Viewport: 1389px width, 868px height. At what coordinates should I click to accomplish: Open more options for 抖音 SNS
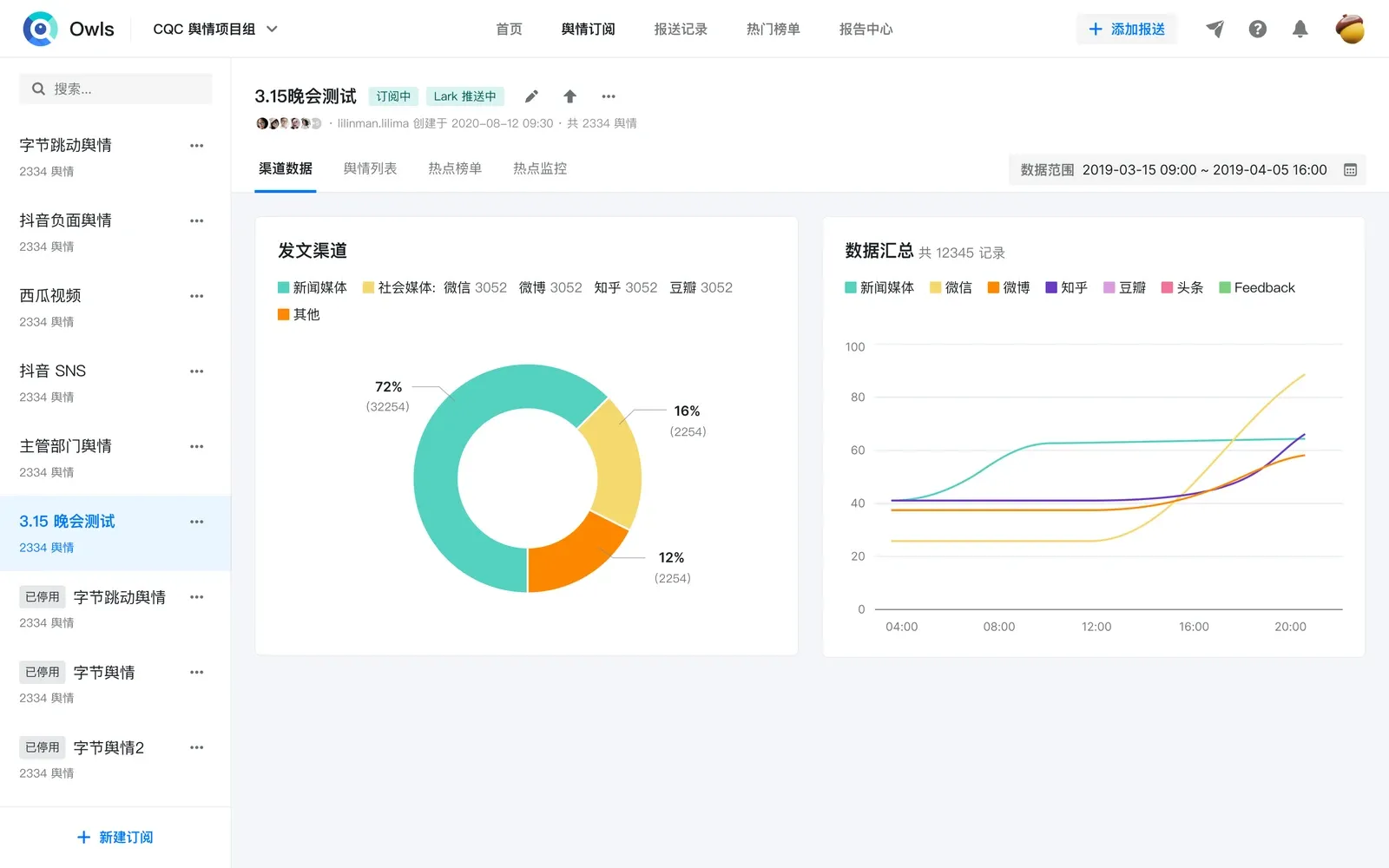(x=197, y=372)
